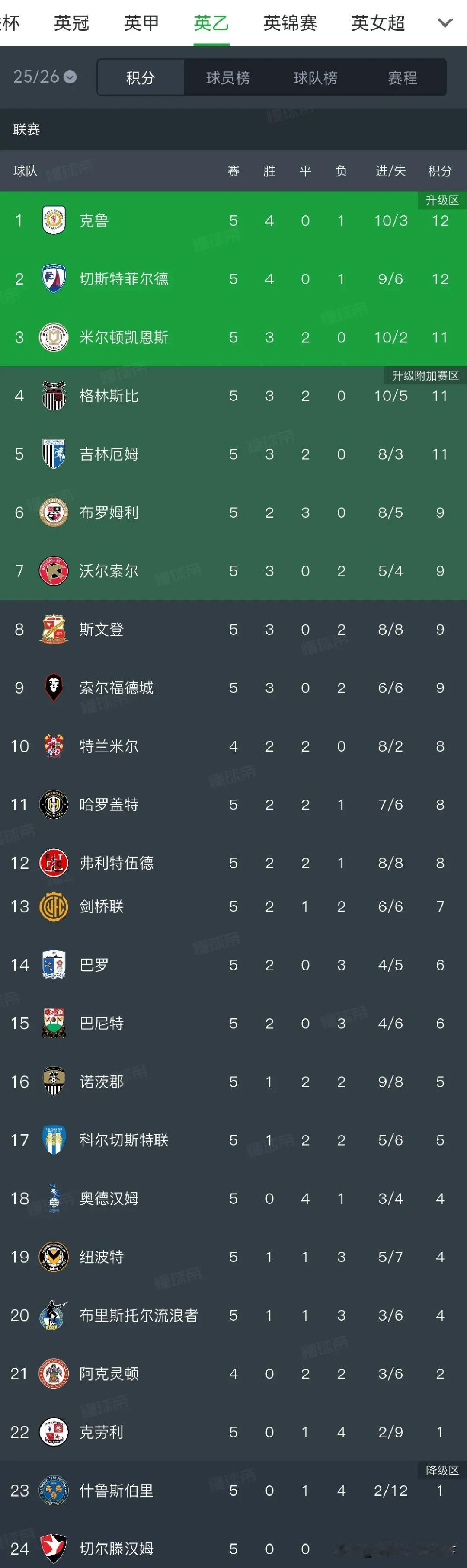The image size is (467, 1568).
Task: Tap the 积分 column header
Action: point(440,171)
